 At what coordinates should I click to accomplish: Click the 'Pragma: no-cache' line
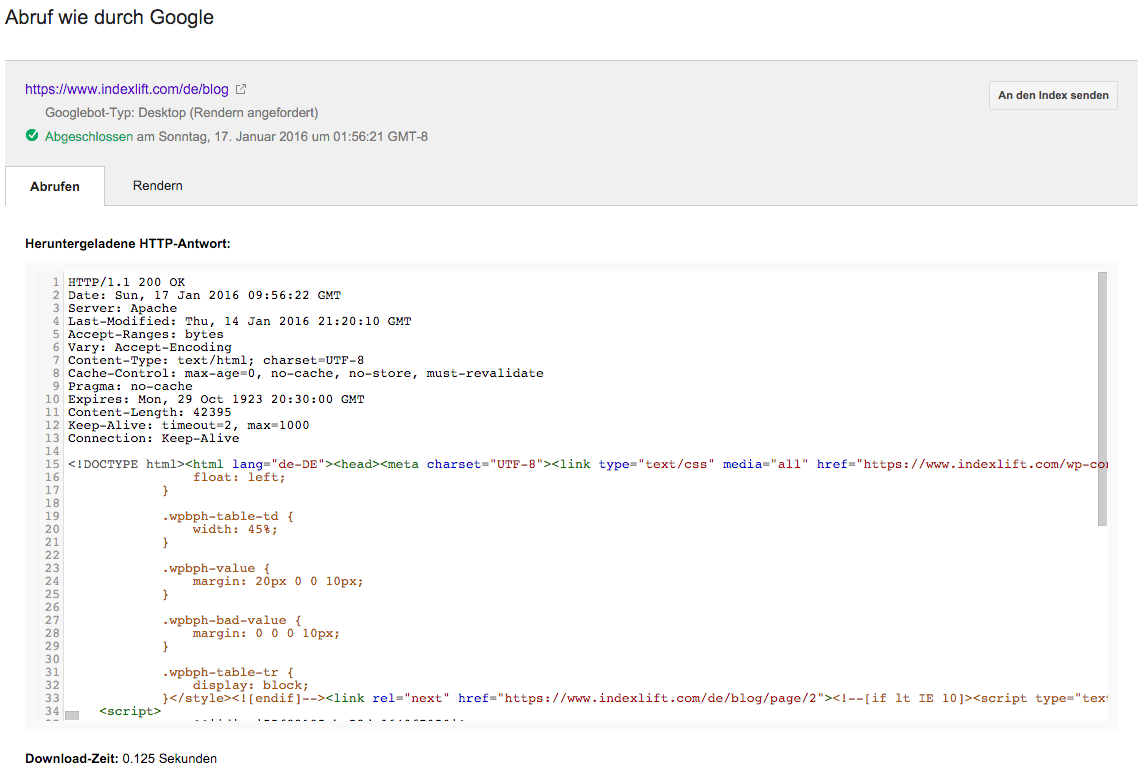(130, 387)
